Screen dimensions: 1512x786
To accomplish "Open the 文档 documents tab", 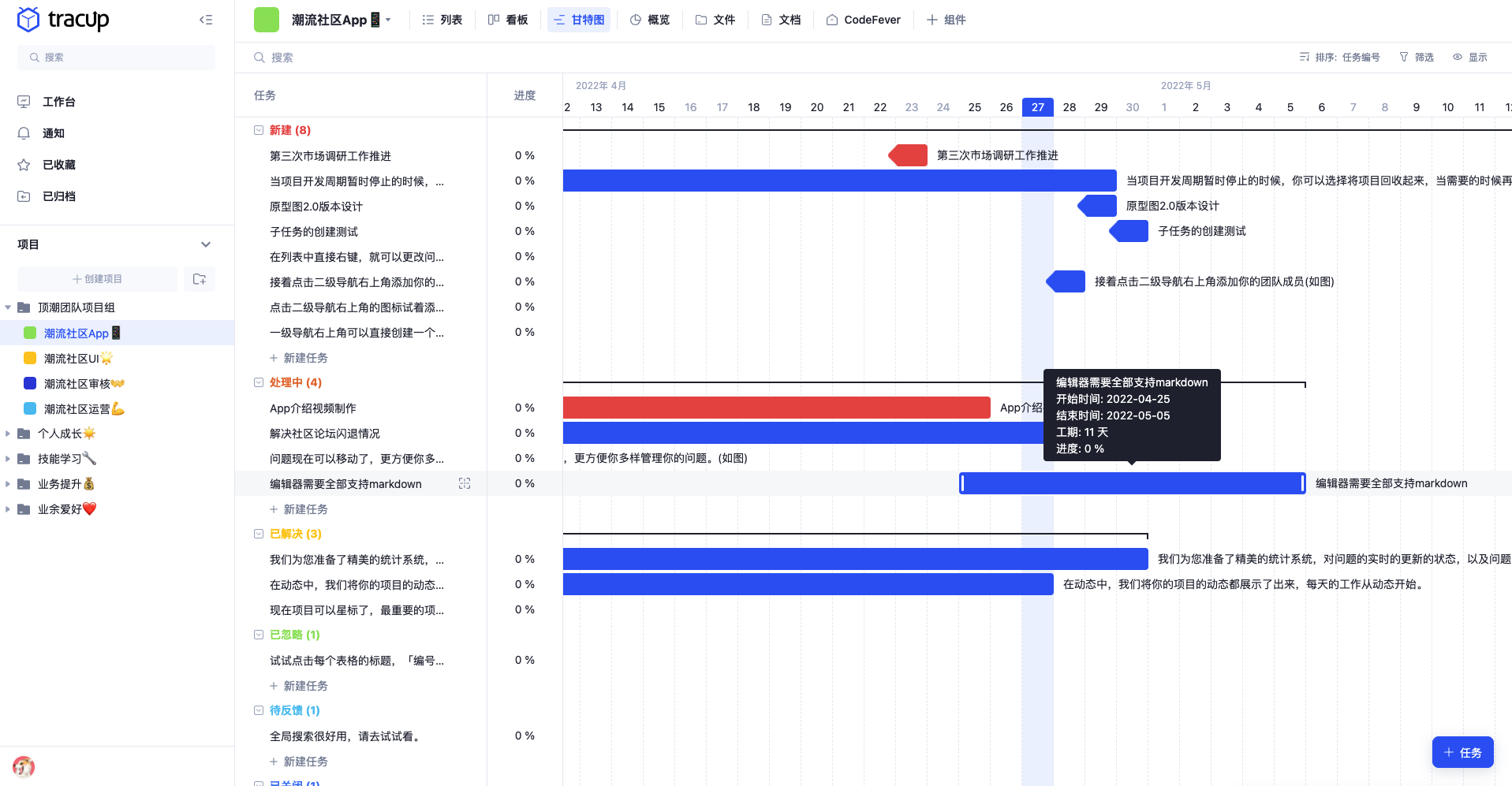I will click(781, 20).
